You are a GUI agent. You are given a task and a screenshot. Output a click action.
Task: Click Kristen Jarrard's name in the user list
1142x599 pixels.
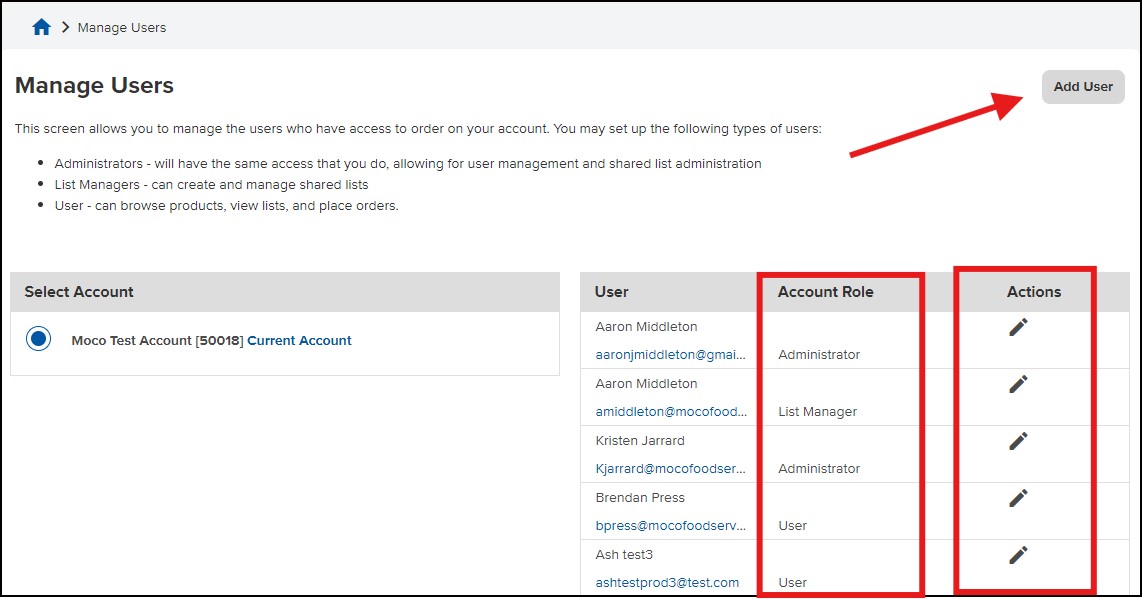(640, 440)
